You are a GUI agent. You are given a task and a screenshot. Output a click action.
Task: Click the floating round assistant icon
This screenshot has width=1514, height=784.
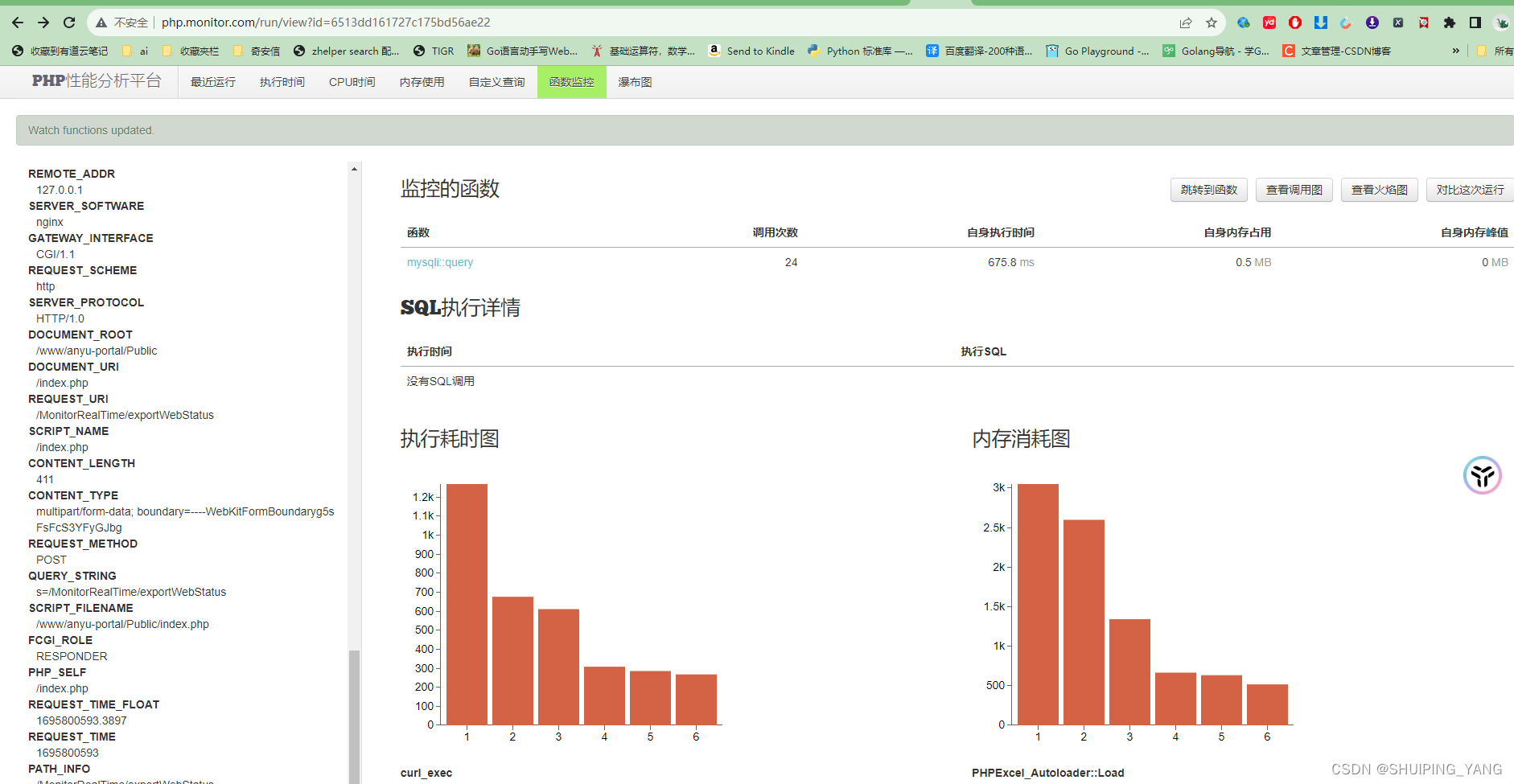[1483, 475]
